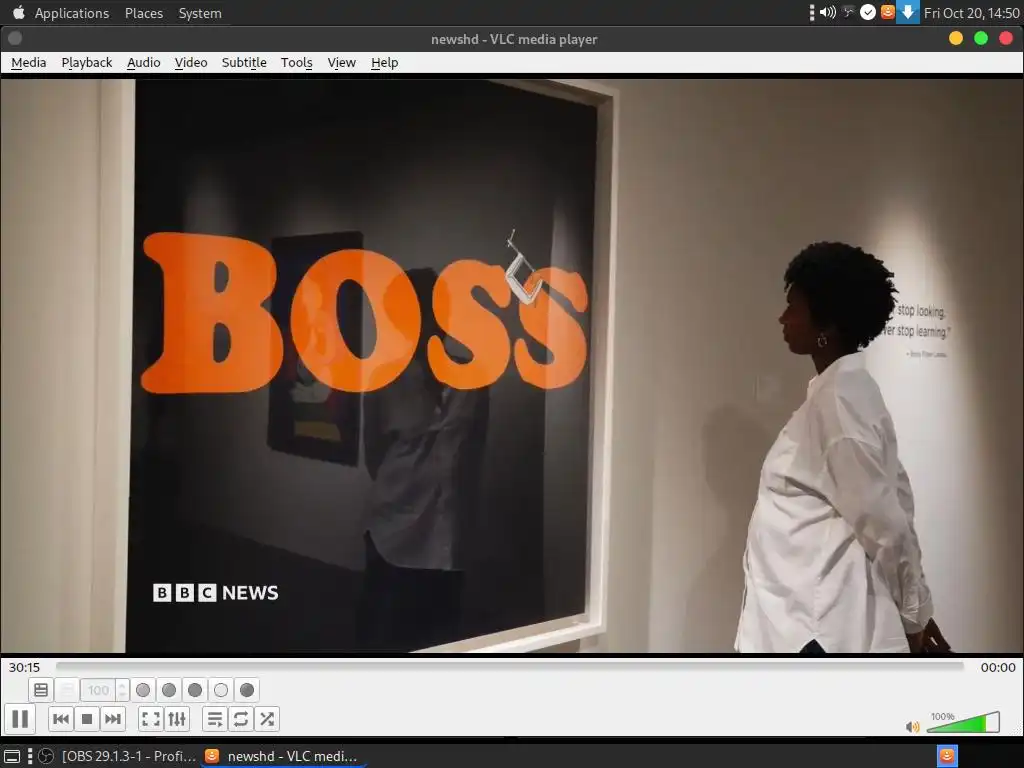Click the blue download arrow tray icon
The image size is (1024, 768).
click(x=908, y=12)
